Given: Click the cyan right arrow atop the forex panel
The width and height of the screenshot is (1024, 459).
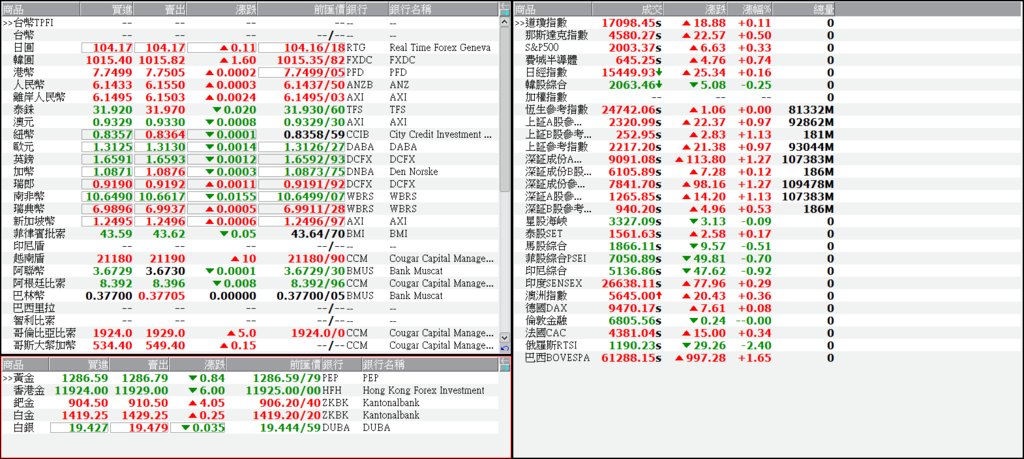Looking at the screenshot, I should click(x=505, y=12).
